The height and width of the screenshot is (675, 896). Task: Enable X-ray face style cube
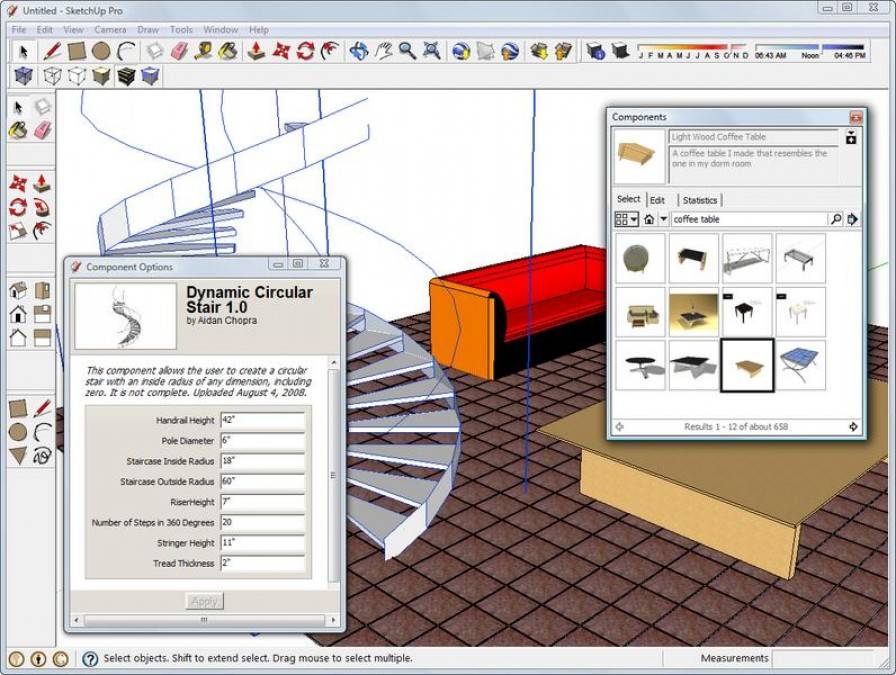pyautogui.click(x=24, y=76)
